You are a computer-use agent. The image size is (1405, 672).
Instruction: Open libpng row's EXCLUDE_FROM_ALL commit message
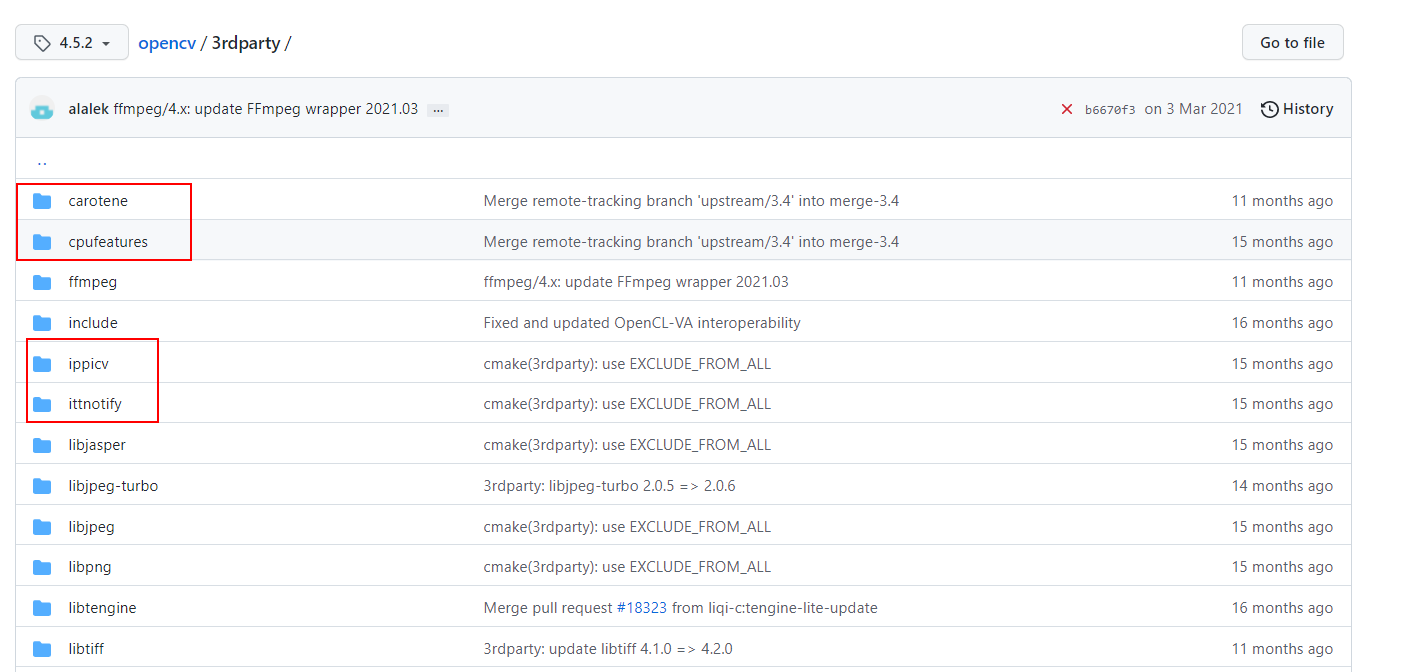627,567
